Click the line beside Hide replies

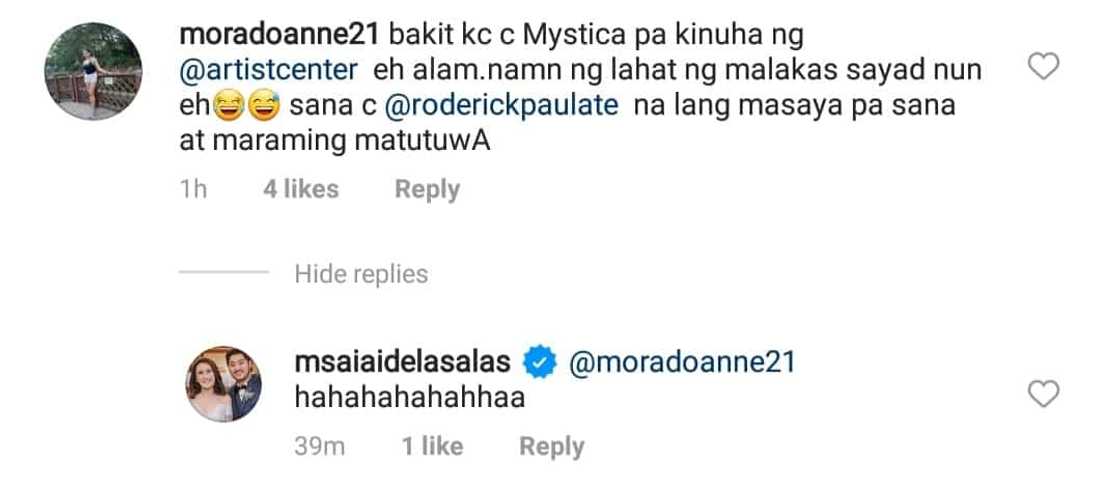pos(224,273)
